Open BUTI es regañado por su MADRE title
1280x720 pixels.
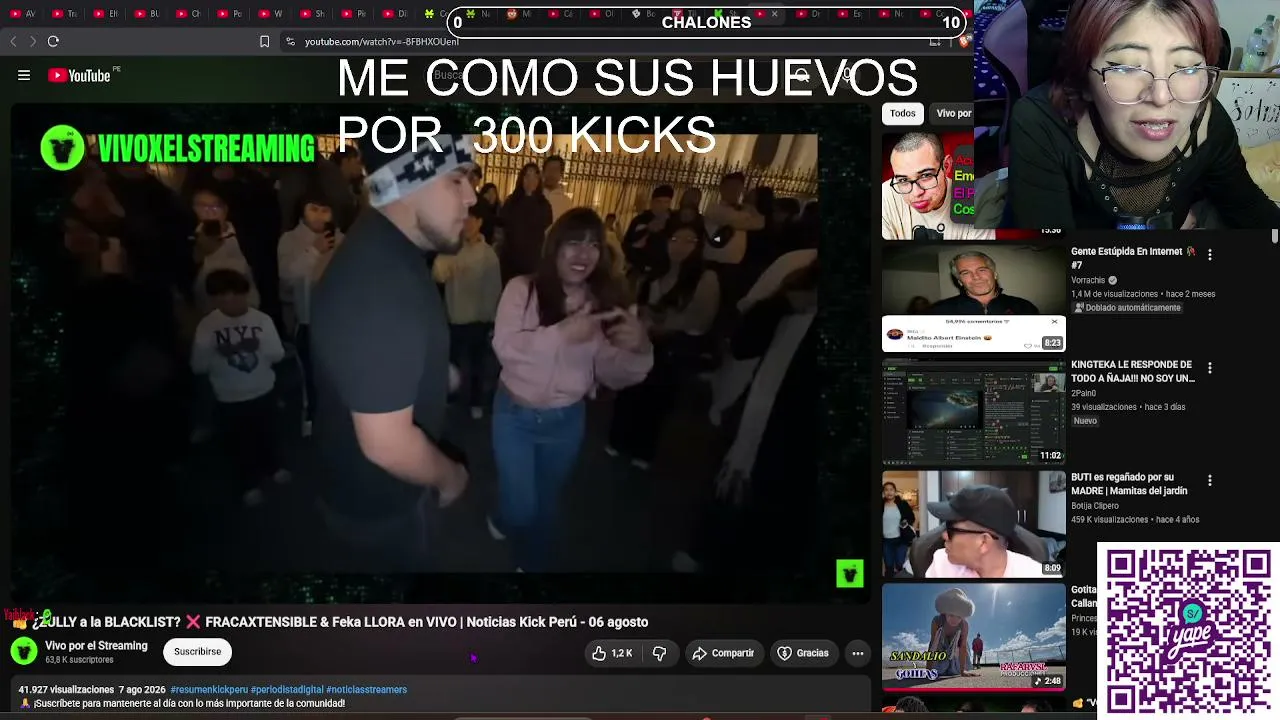(1129, 484)
